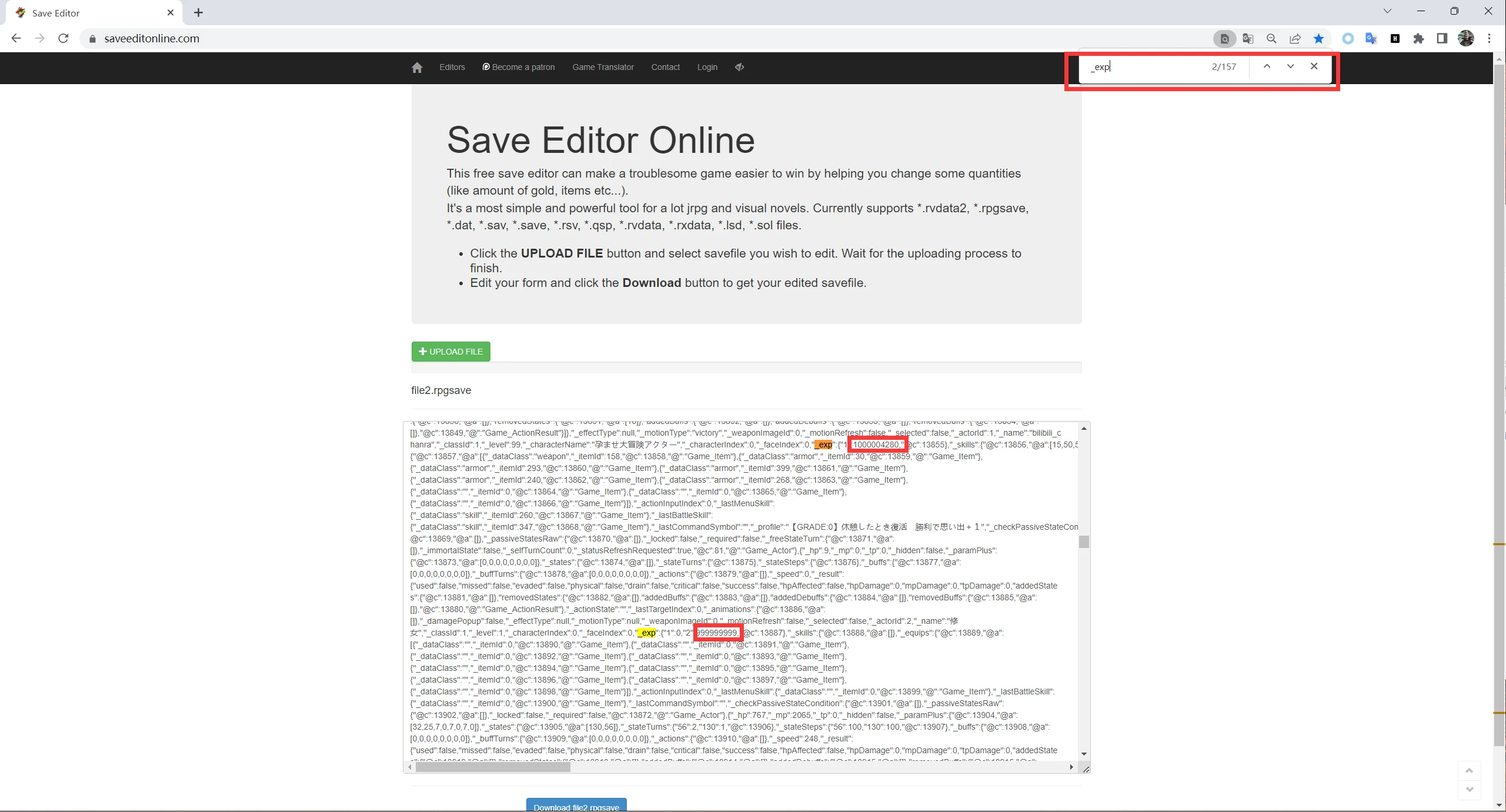Click the Download file2.rpgsave button
This screenshot has width=1506, height=812.
click(x=576, y=806)
